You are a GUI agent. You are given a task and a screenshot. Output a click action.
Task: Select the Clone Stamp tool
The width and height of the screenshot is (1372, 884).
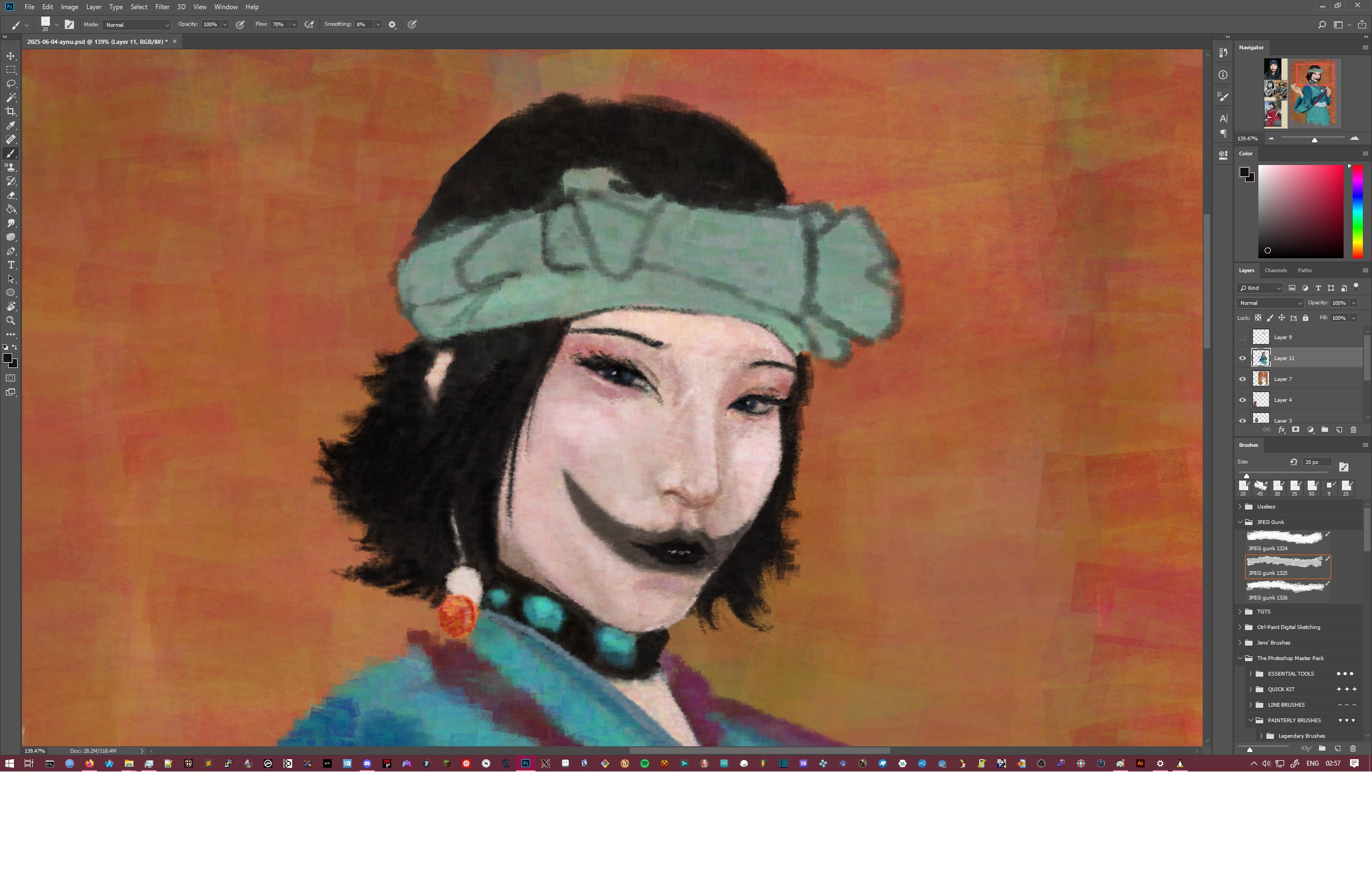coord(11,167)
